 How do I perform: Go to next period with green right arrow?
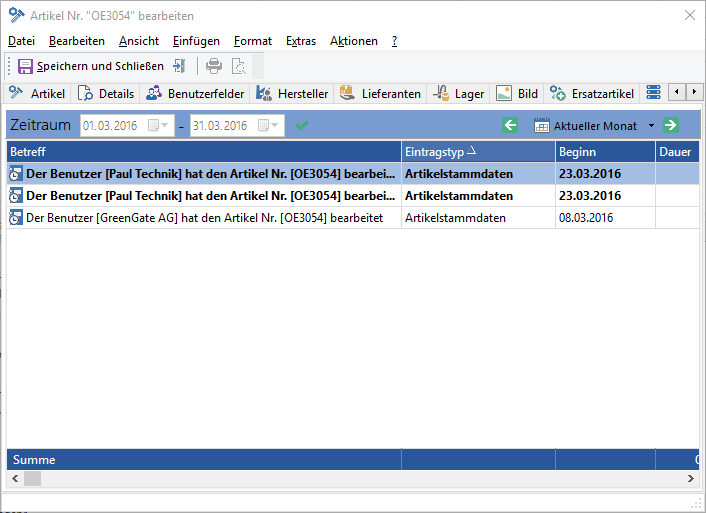point(671,125)
